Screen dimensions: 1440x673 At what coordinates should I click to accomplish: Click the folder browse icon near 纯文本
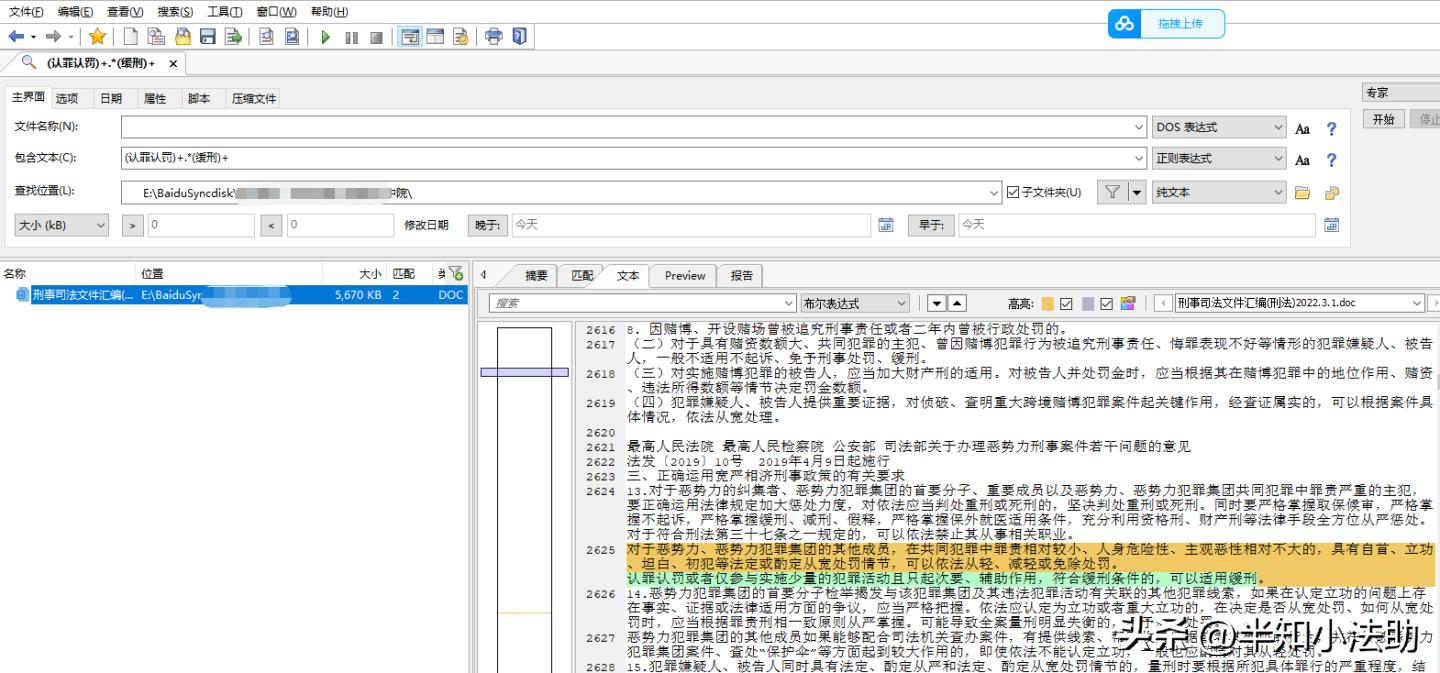click(x=1304, y=192)
